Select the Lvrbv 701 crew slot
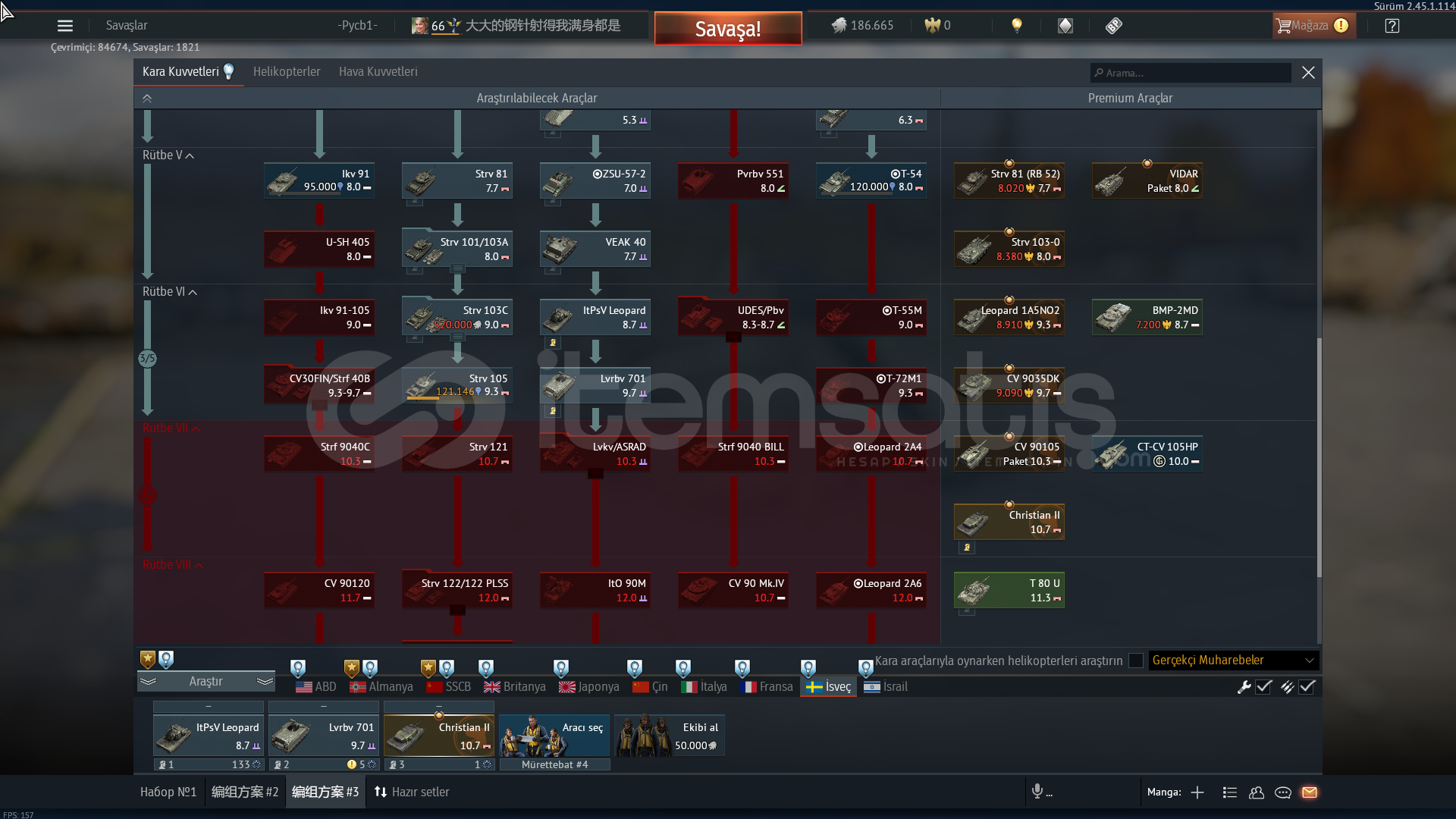This screenshot has height=819, width=1456. tap(324, 736)
